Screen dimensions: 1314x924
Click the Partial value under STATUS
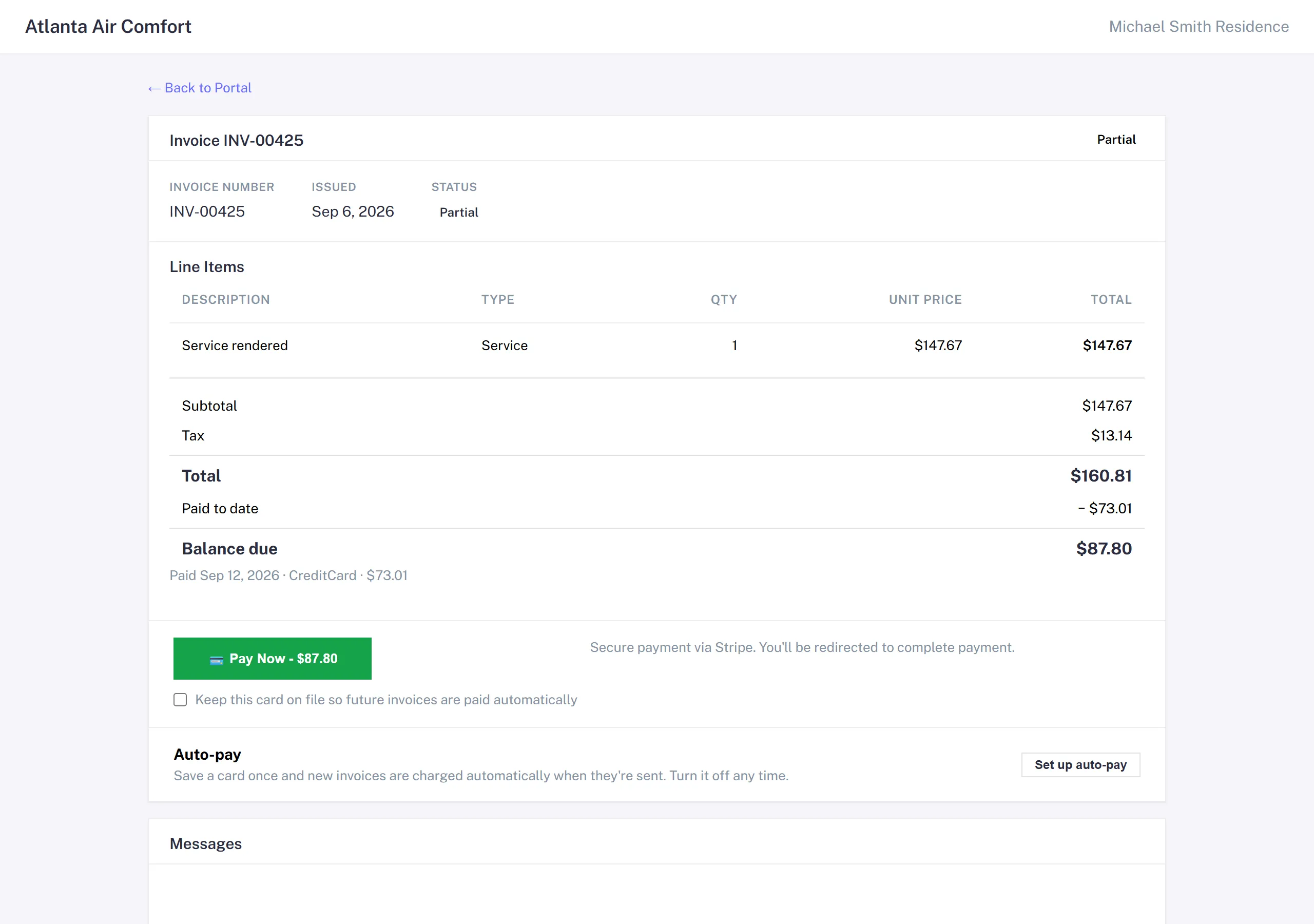(x=458, y=213)
